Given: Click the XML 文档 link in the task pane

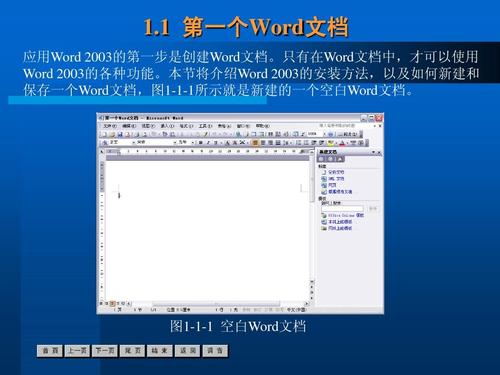Looking at the screenshot, I should click(336, 179).
